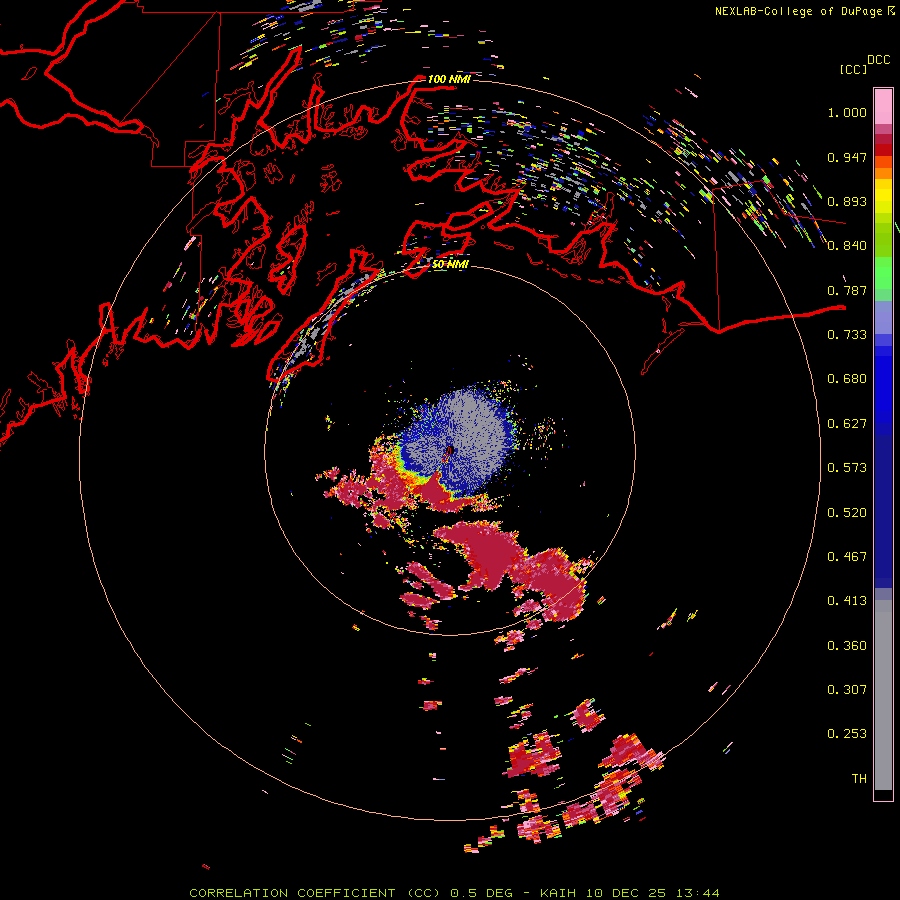
Task: Click the DCC product label above the color bar
Action: pyautogui.click(x=878, y=60)
